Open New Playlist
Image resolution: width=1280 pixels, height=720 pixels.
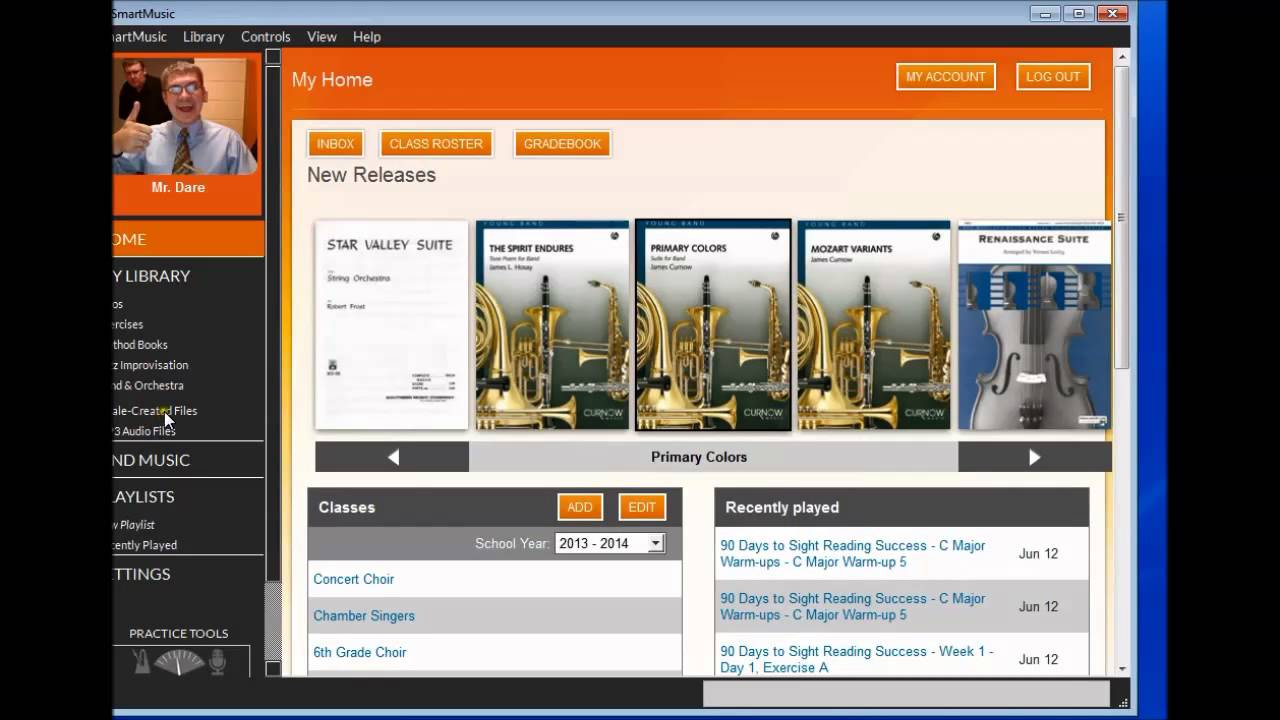click(x=134, y=525)
